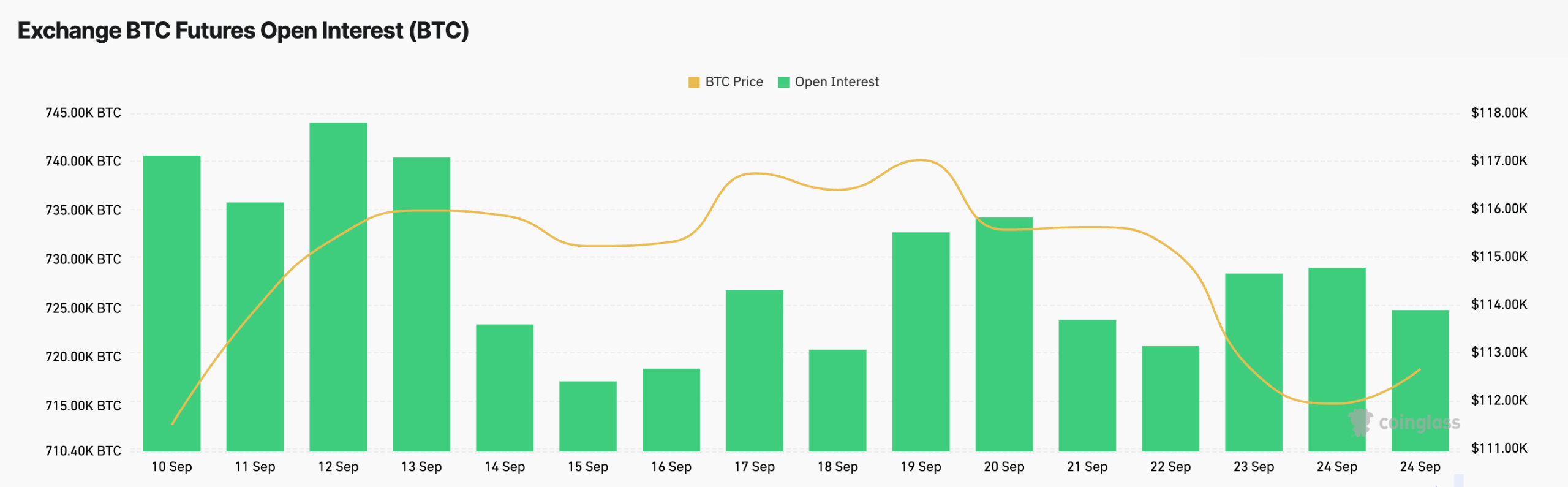Click the Coinglass watermark logo icon
This screenshot has width=1568, height=487.
tap(1360, 422)
